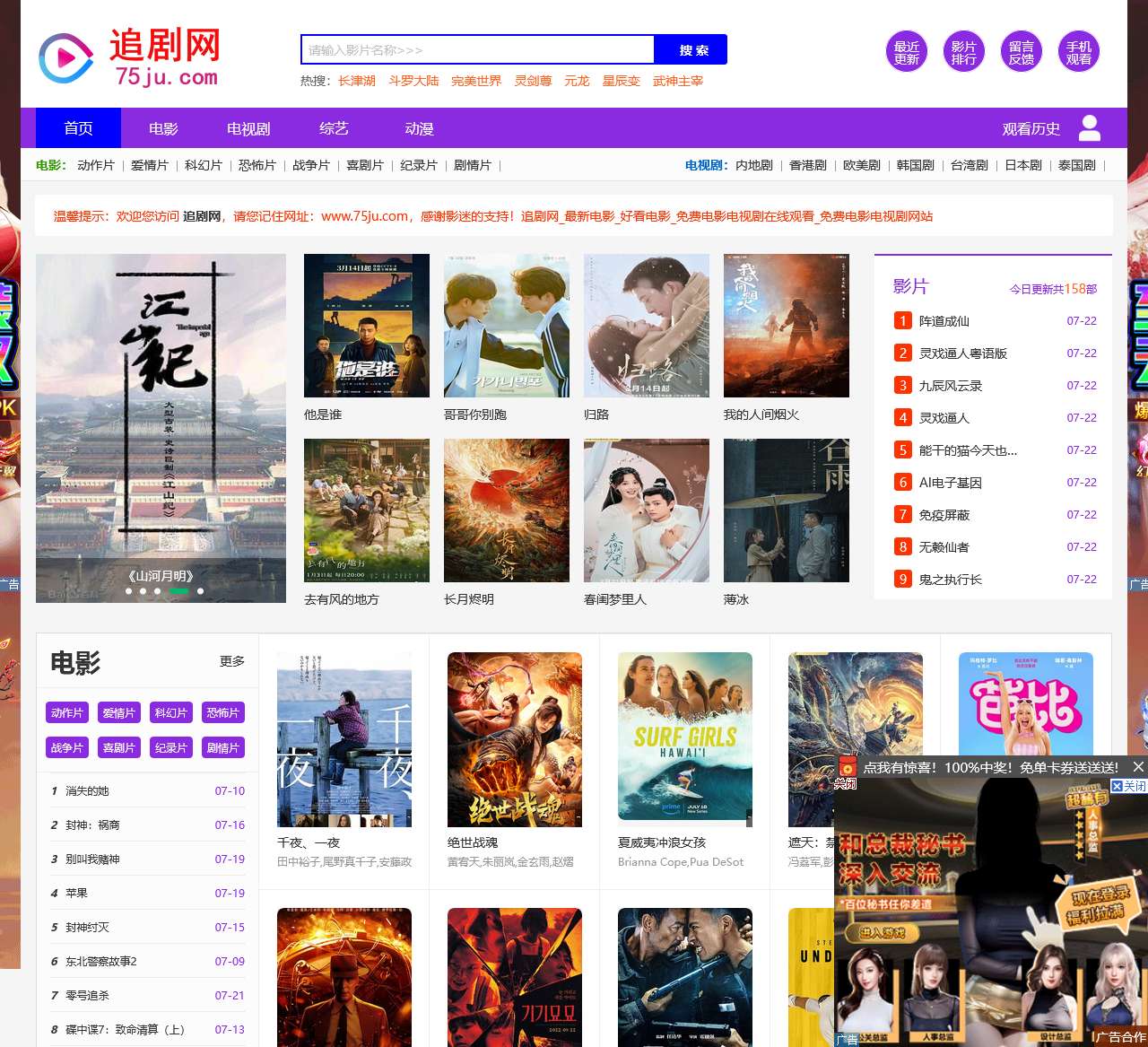The height and width of the screenshot is (1047, 1148).
Task: Open the 手机观看 round button
Action: click(1078, 53)
